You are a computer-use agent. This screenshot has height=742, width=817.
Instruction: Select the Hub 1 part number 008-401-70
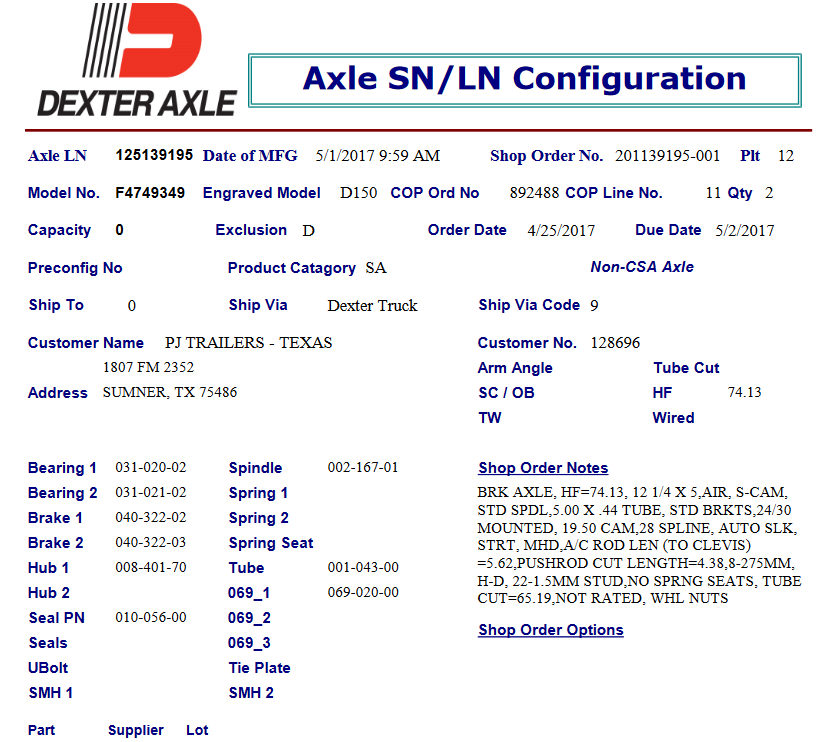pyautogui.click(x=151, y=568)
